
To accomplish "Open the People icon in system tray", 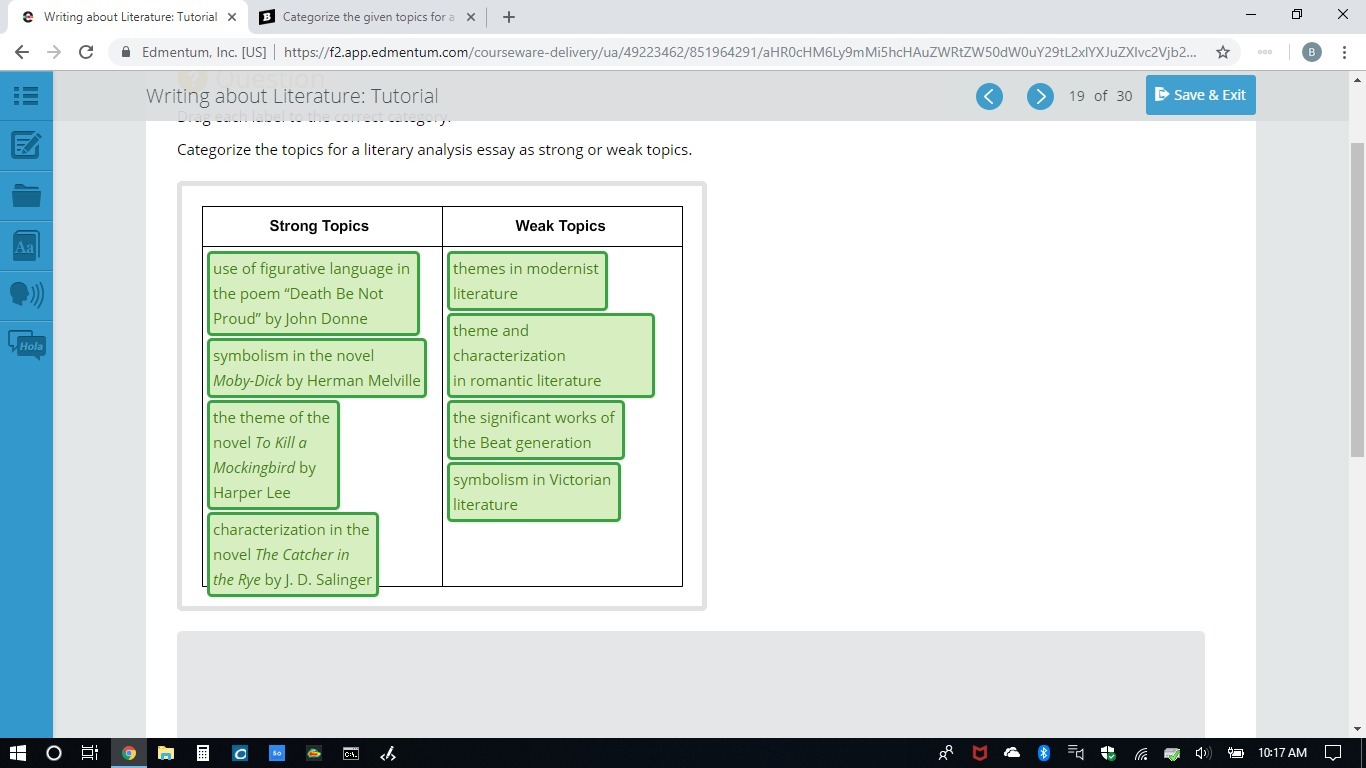I will click(946, 753).
